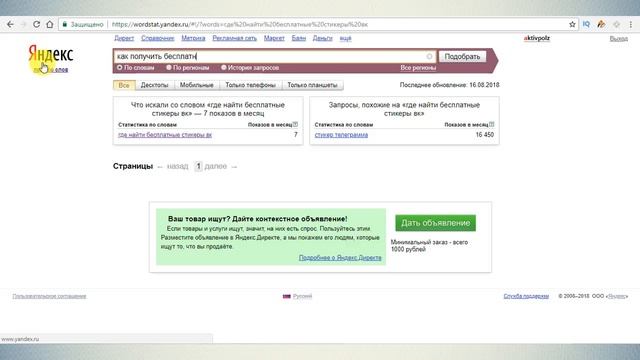Click help icon beside left 'Показов в месяц'

[x=295, y=124]
